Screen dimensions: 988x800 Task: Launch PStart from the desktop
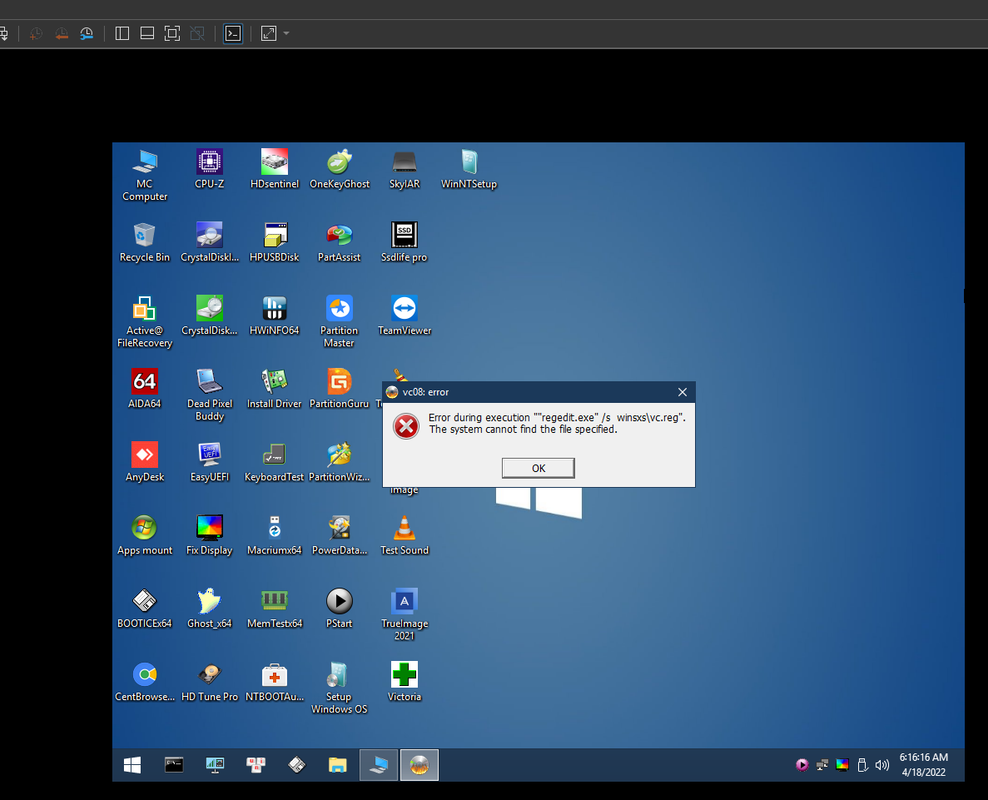pos(339,608)
